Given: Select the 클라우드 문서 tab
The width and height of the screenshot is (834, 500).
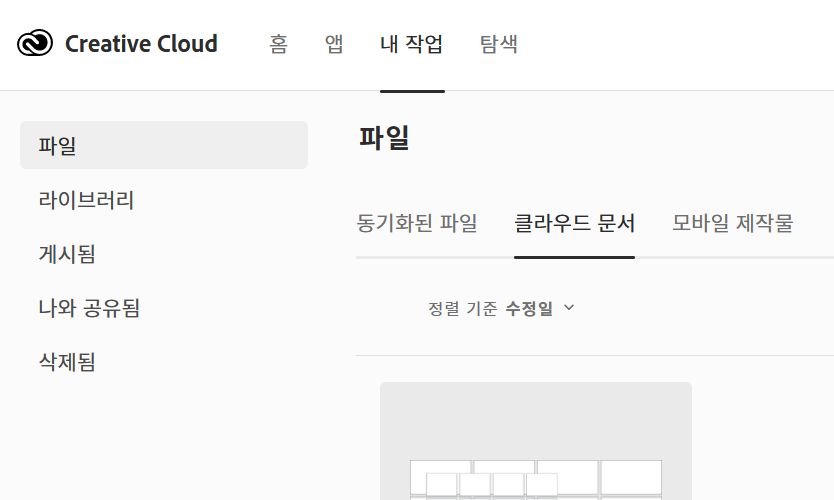Looking at the screenshot, I should [x=574, y=223].
